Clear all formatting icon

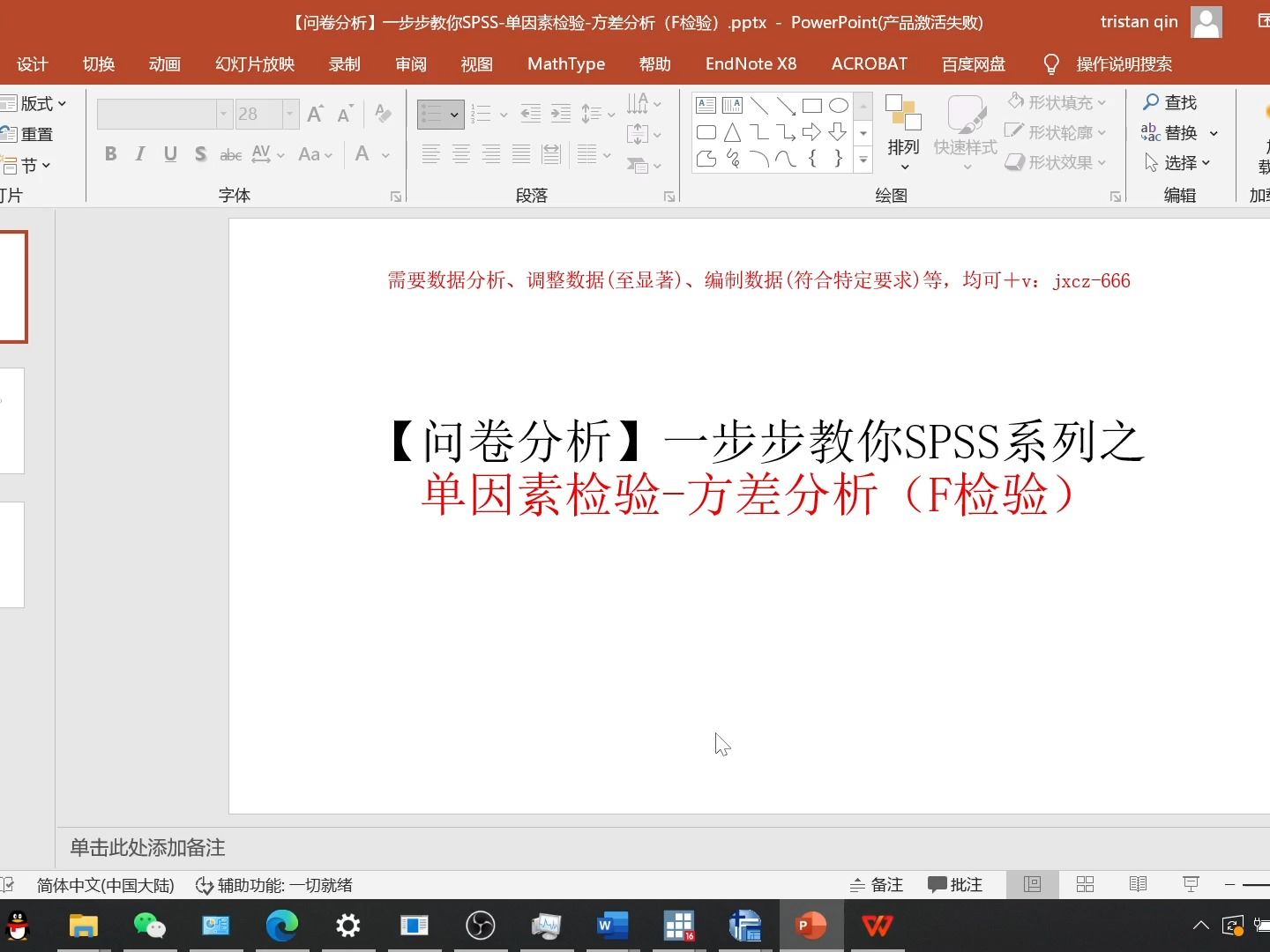383,114
